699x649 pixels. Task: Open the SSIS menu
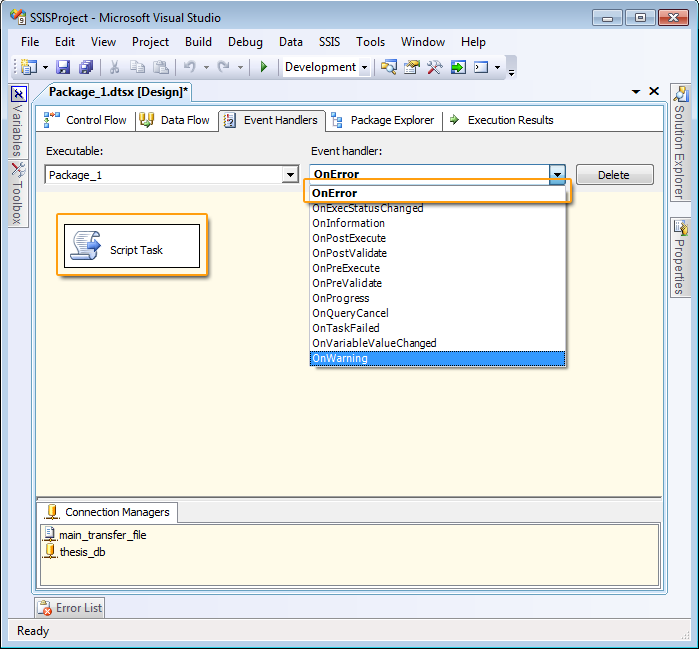[329, 42]
